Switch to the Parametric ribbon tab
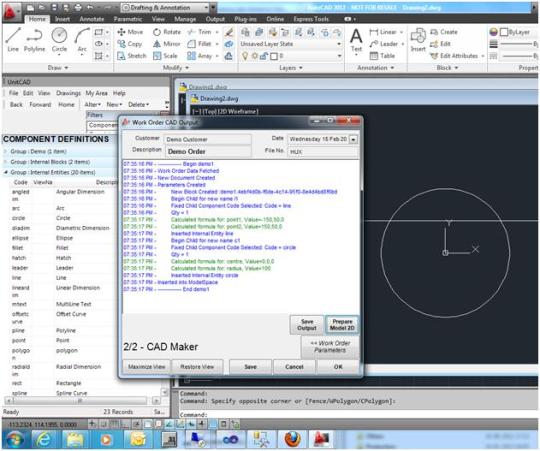 [x=128, y=19]
